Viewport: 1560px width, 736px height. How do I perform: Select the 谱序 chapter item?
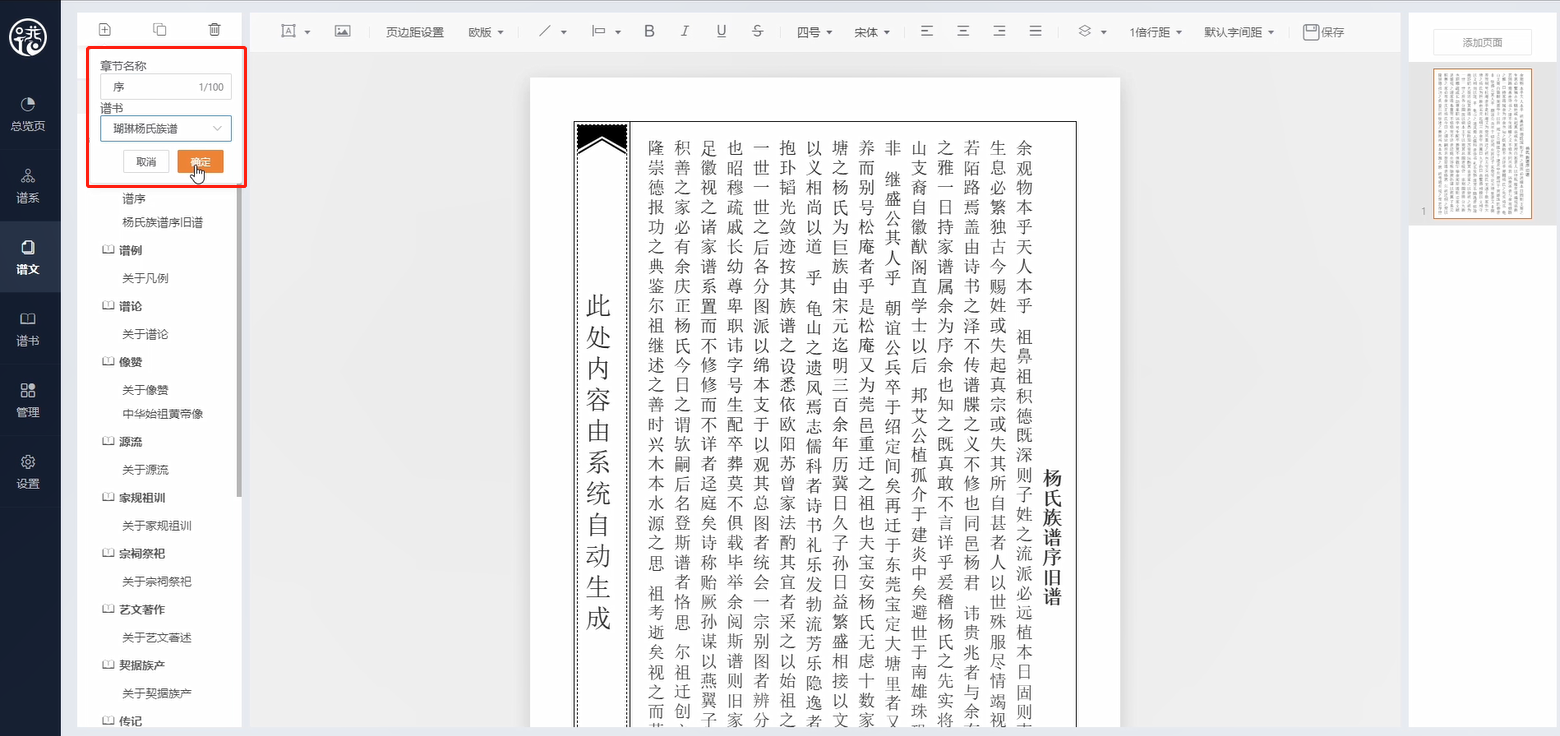coord(134,199)
